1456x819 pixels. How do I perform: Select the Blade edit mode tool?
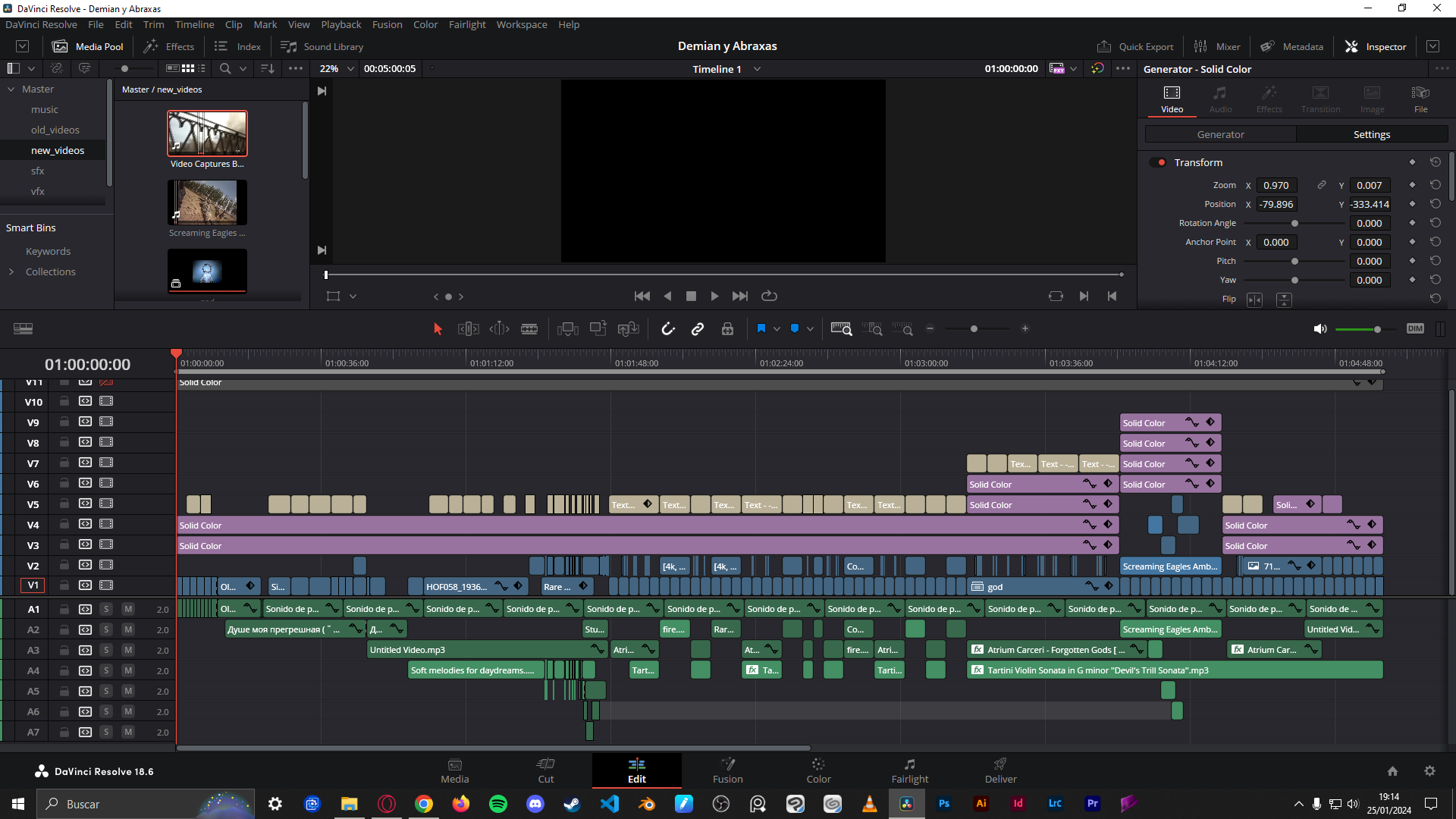coord(529,329)
